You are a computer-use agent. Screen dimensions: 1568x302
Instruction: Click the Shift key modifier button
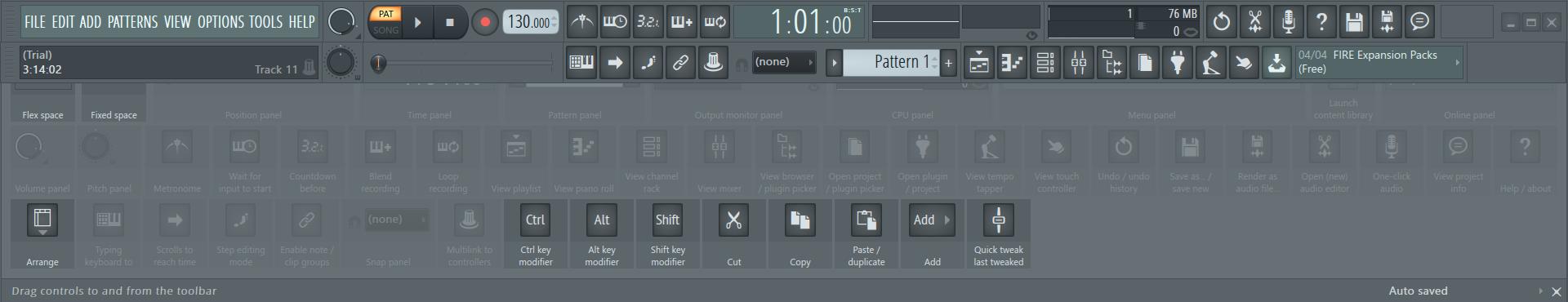pyautogui.click(x=667, y=234)
